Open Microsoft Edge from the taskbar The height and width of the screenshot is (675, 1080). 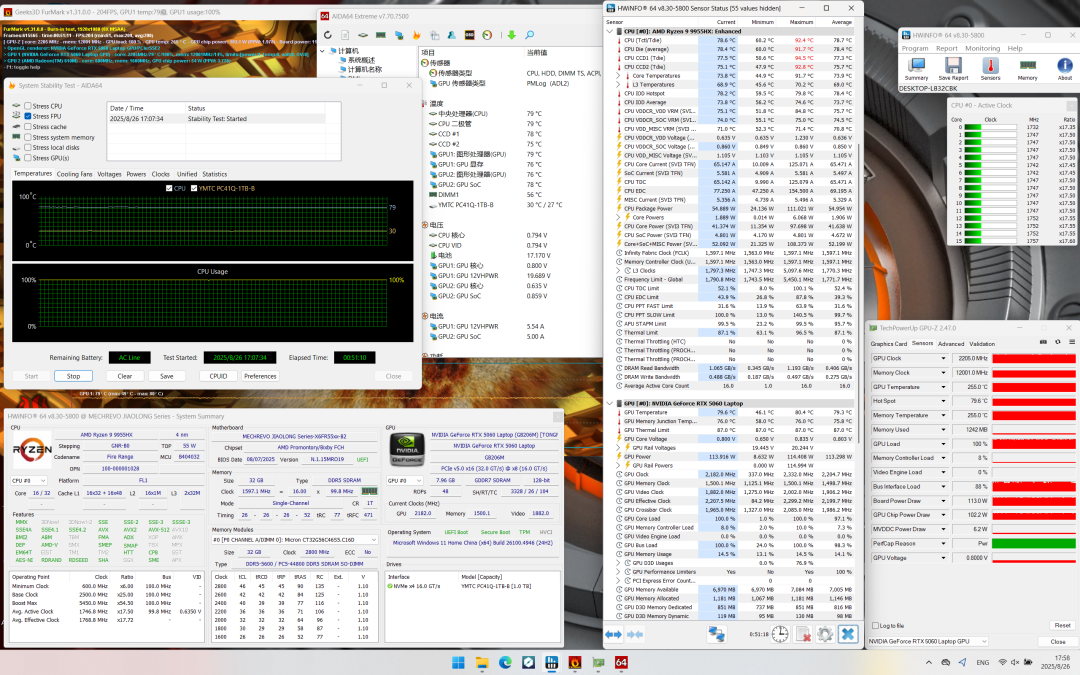505,663
